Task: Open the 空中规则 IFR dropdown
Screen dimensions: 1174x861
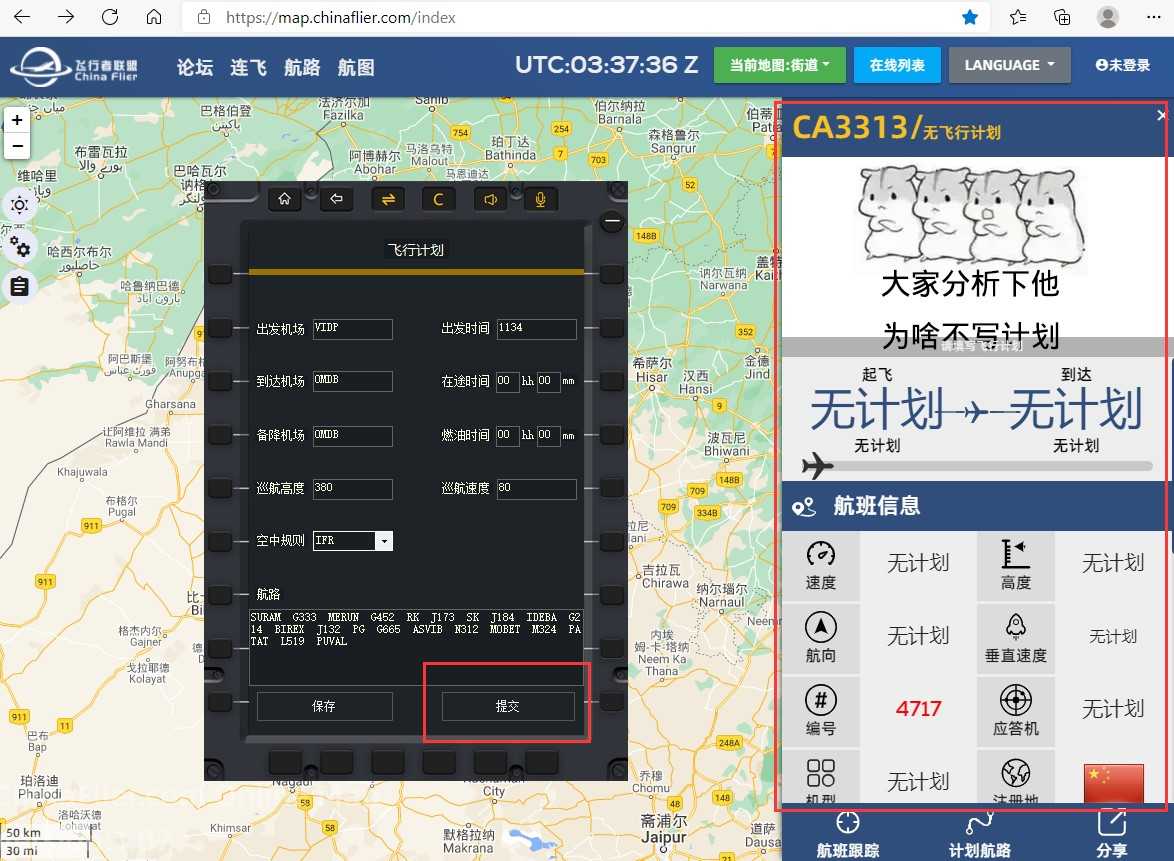Action: coord(384,540)
